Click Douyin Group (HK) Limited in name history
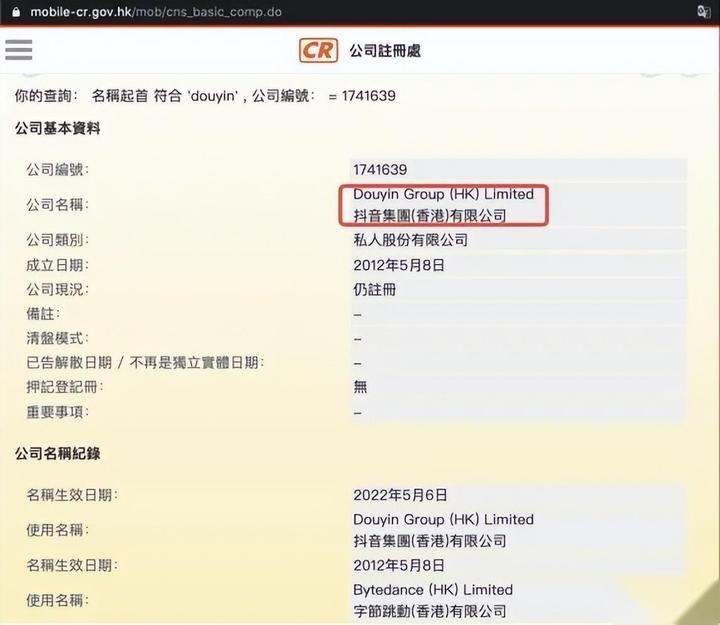 click(x=443, y=519)
